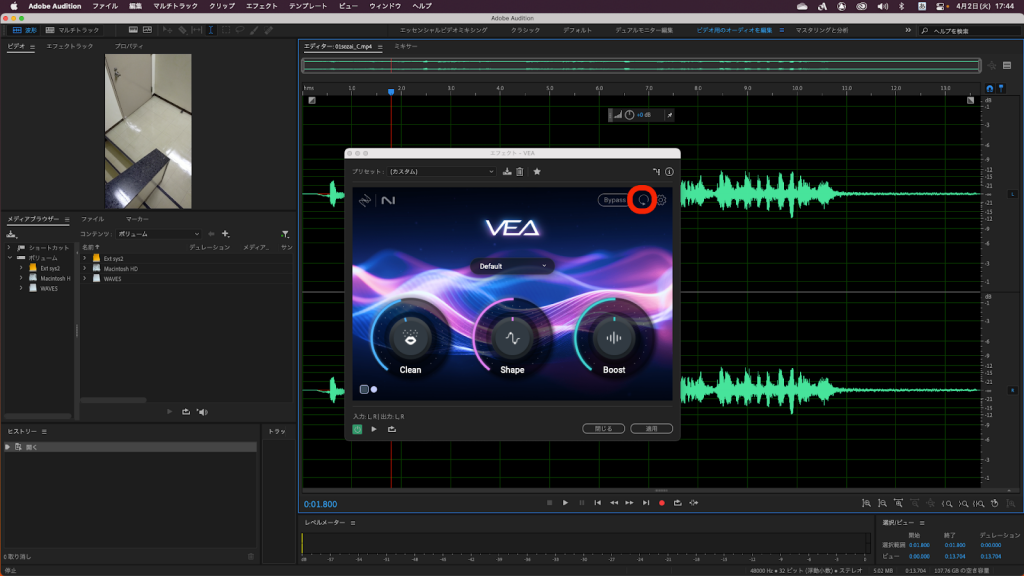Move playhead to previous marker
Screen dimensions: 1024x576
[598, 503]
